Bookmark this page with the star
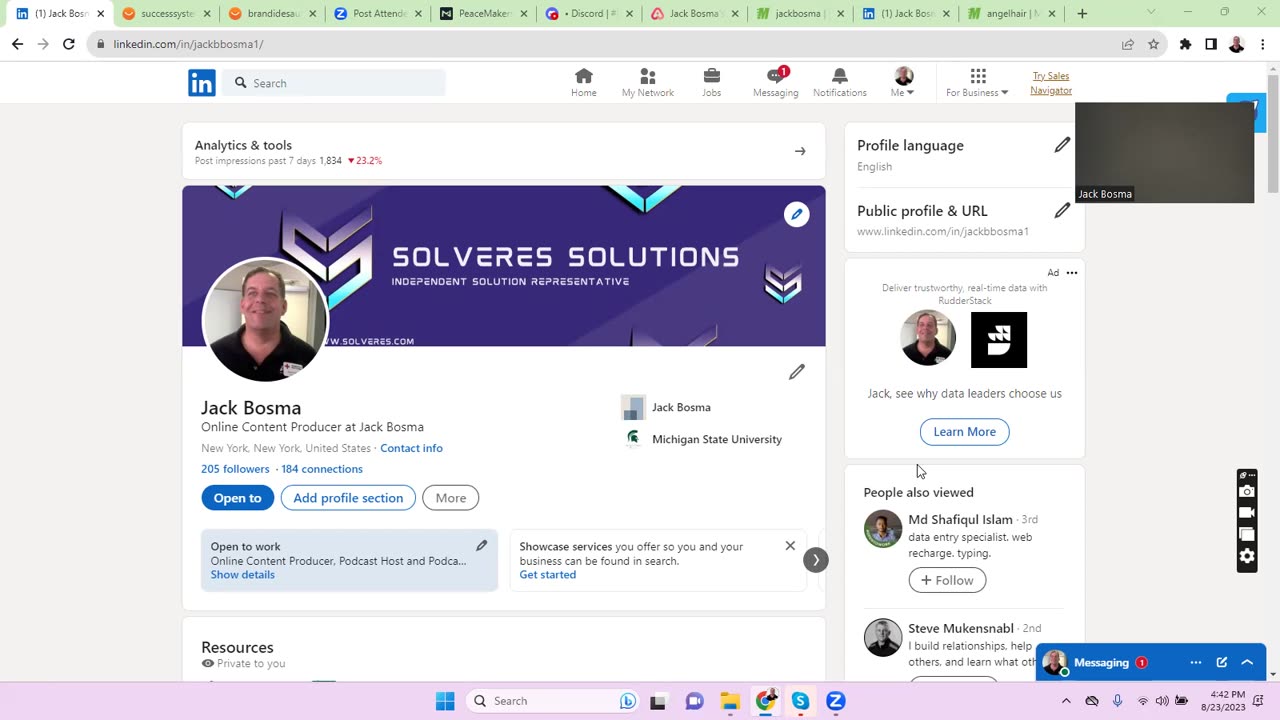1280x720 pixels. [1153, 44]
